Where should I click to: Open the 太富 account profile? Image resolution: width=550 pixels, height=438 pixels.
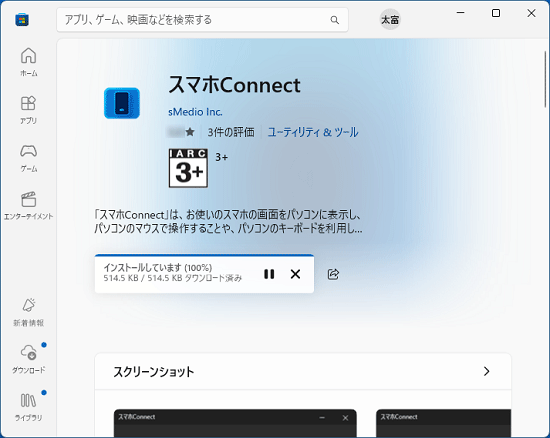click(x=390, y=20)
